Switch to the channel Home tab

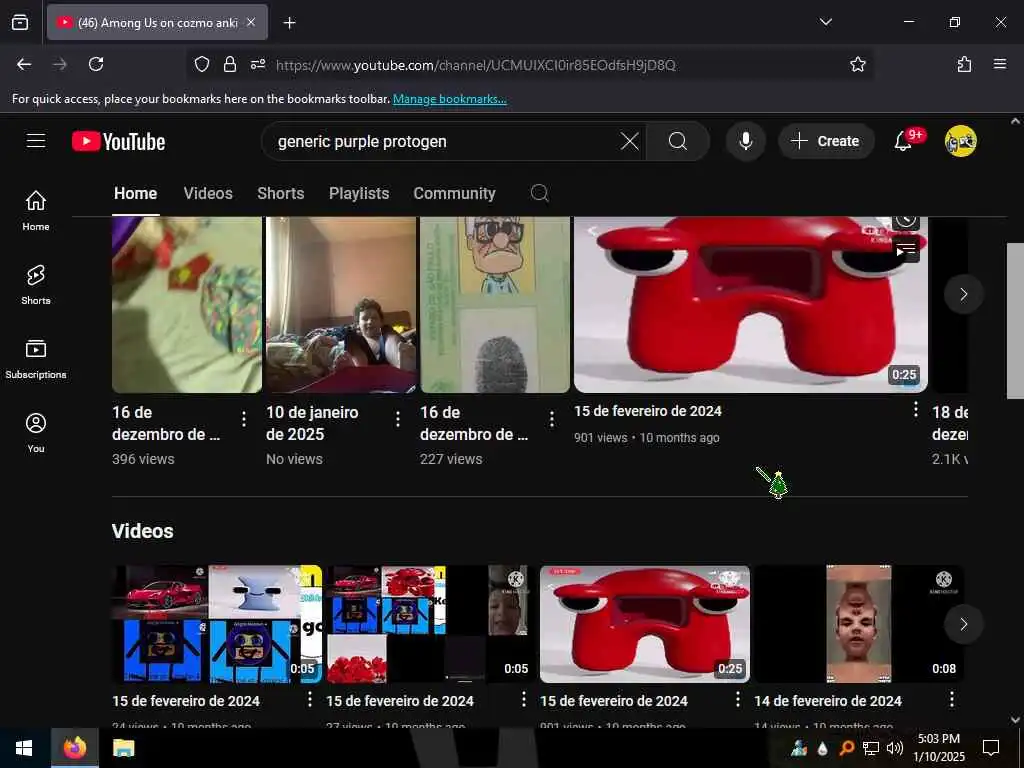135,193
